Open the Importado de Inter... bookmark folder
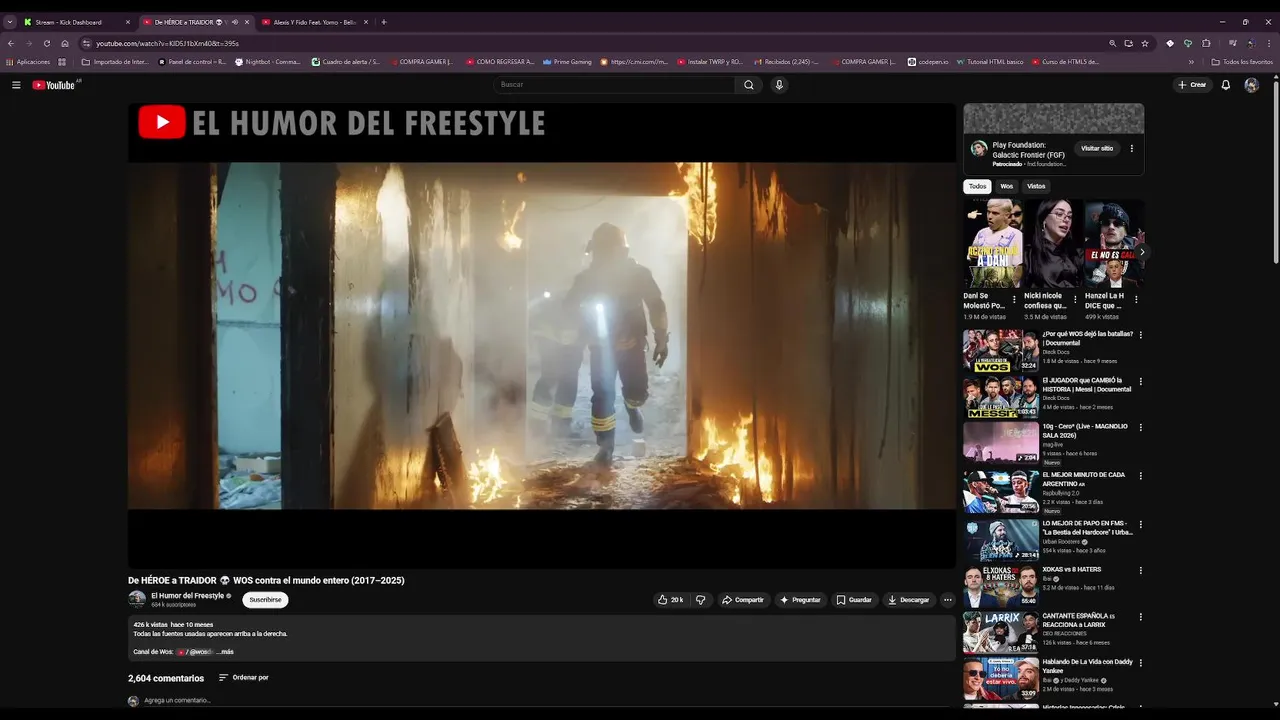This screenshot has width=1280, height=720. click(x=115, y=62)
